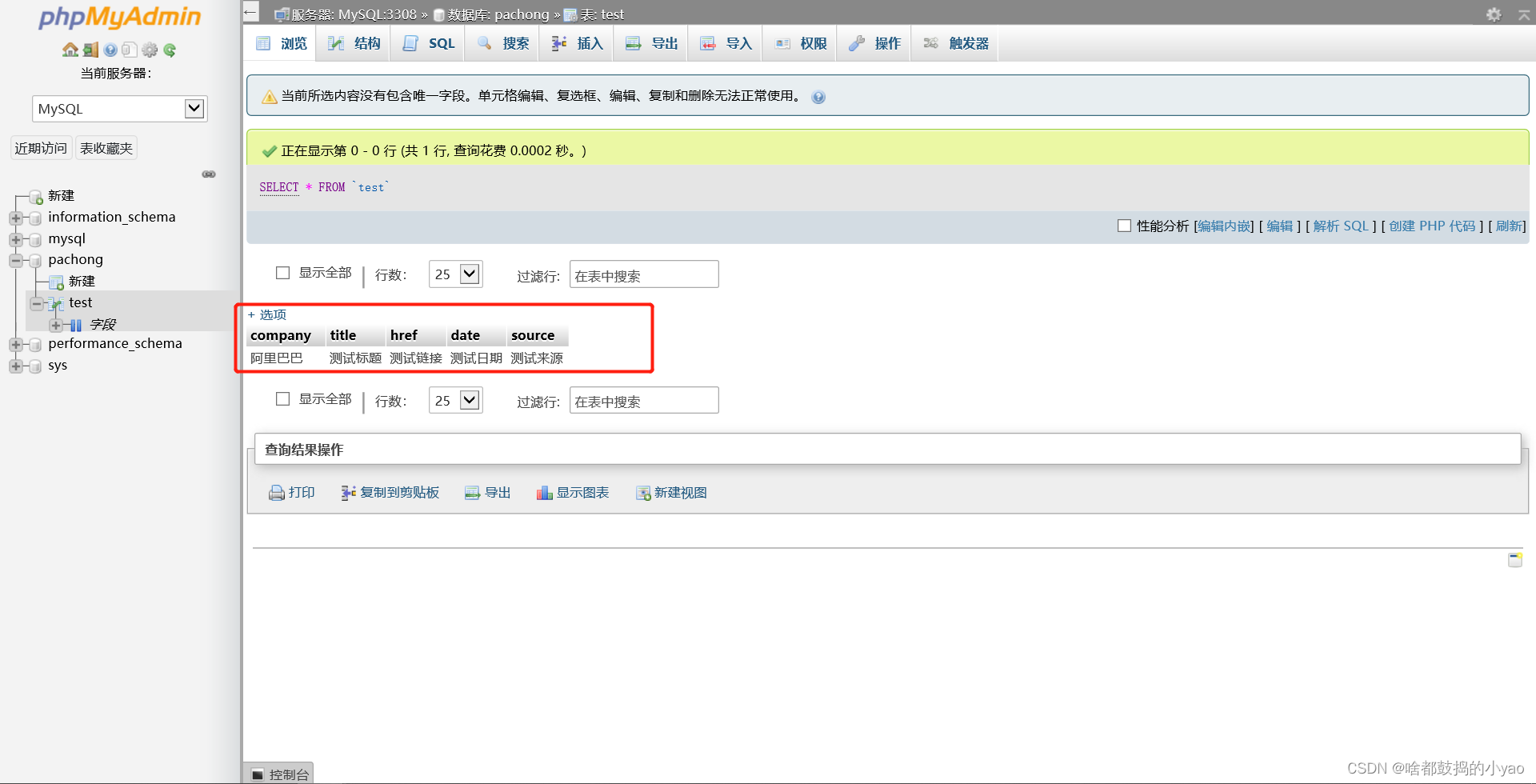This screenshot has height=784, width=1536.
Task: Click the new table icon under pachong
Action: coord(57,282)
